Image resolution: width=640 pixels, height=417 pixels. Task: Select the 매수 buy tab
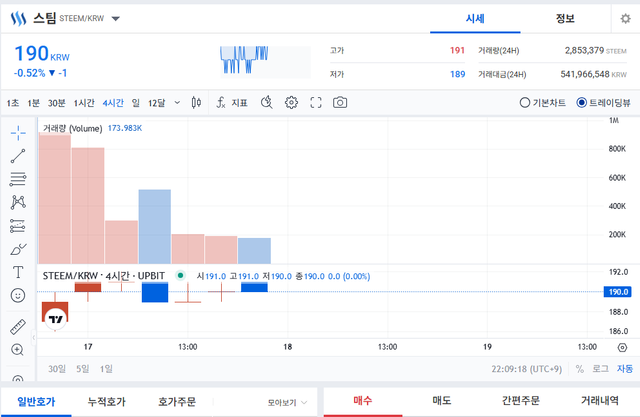click(363, 401)
